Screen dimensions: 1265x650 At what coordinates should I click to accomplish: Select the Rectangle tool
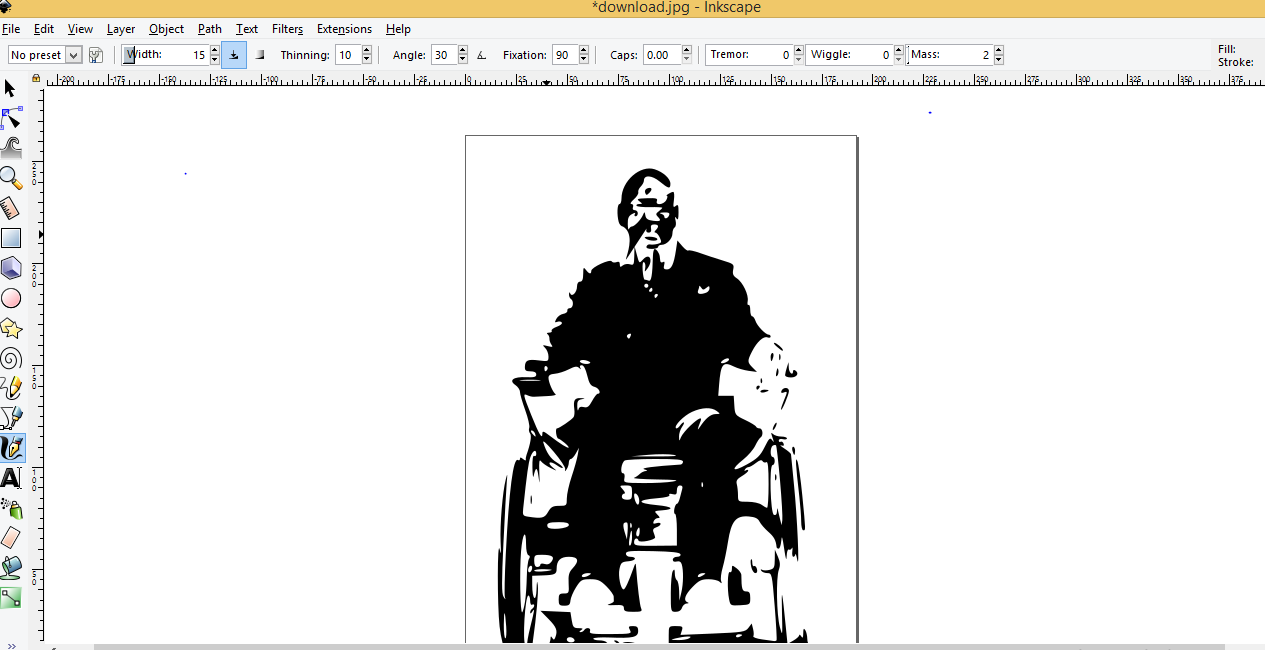point(11,238)
